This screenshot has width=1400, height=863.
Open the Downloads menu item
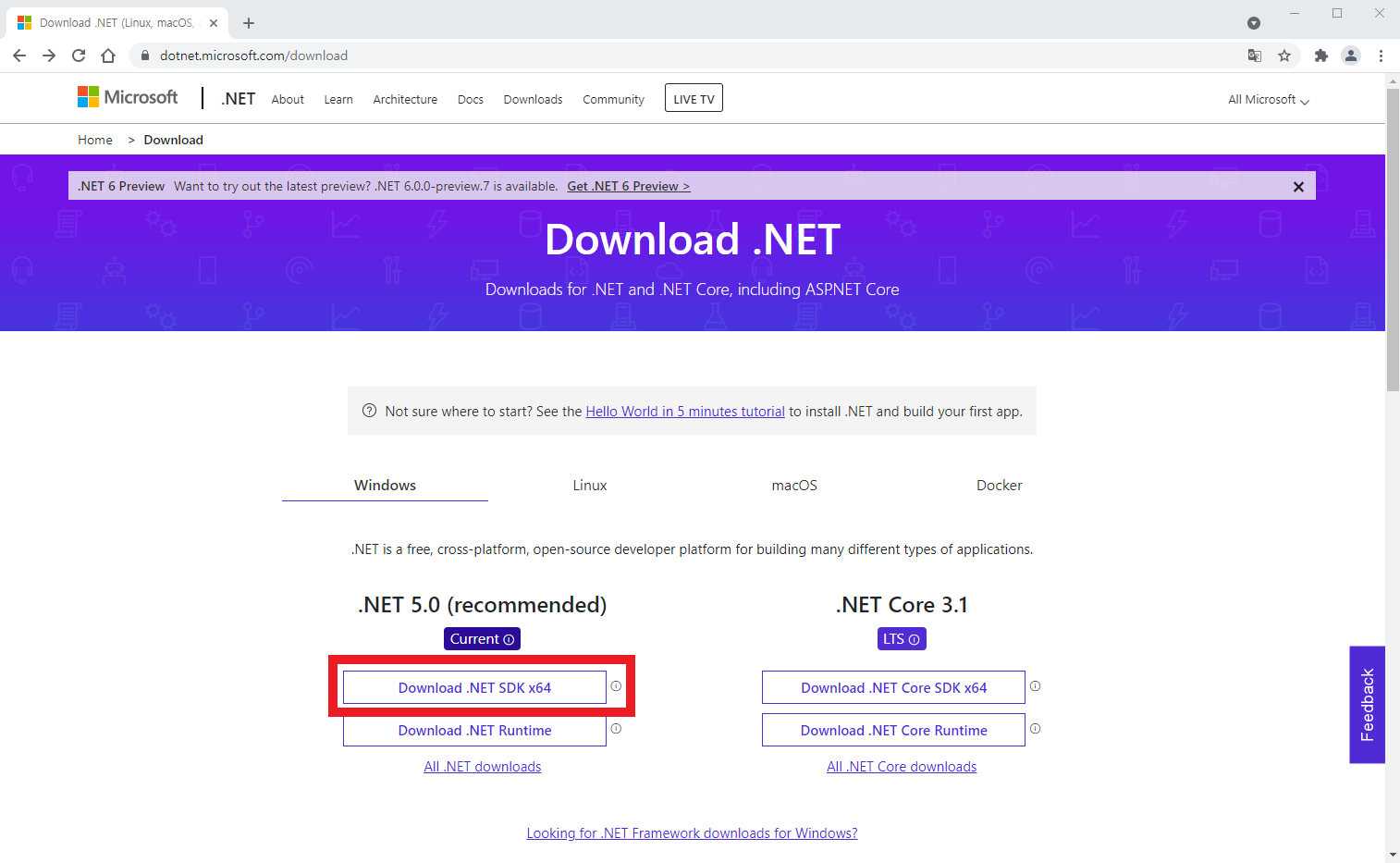(533, 100)
